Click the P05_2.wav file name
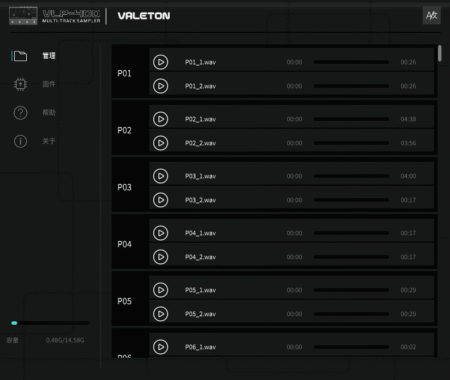Image resolution: width=450 pixels, height=380 pixels. 200,314
